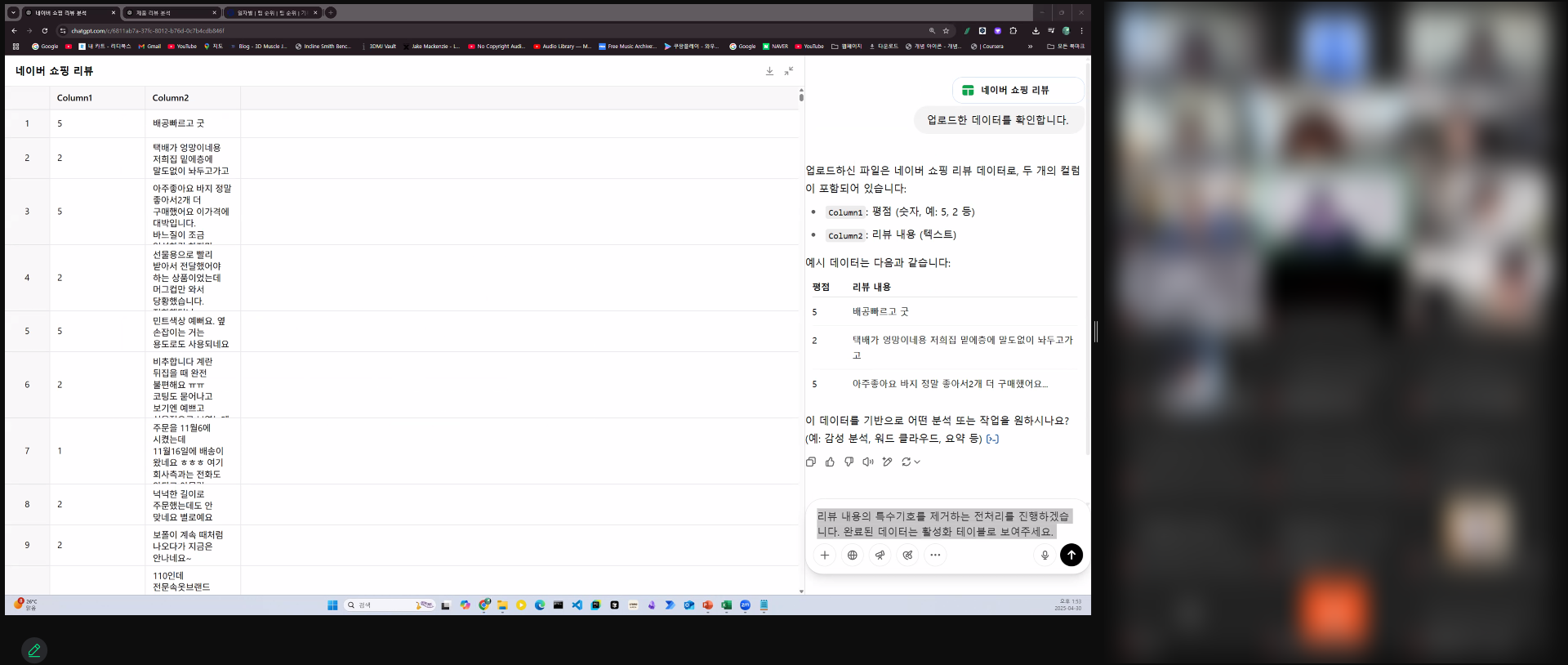Copy the ChatGPT response

[811, 462]
